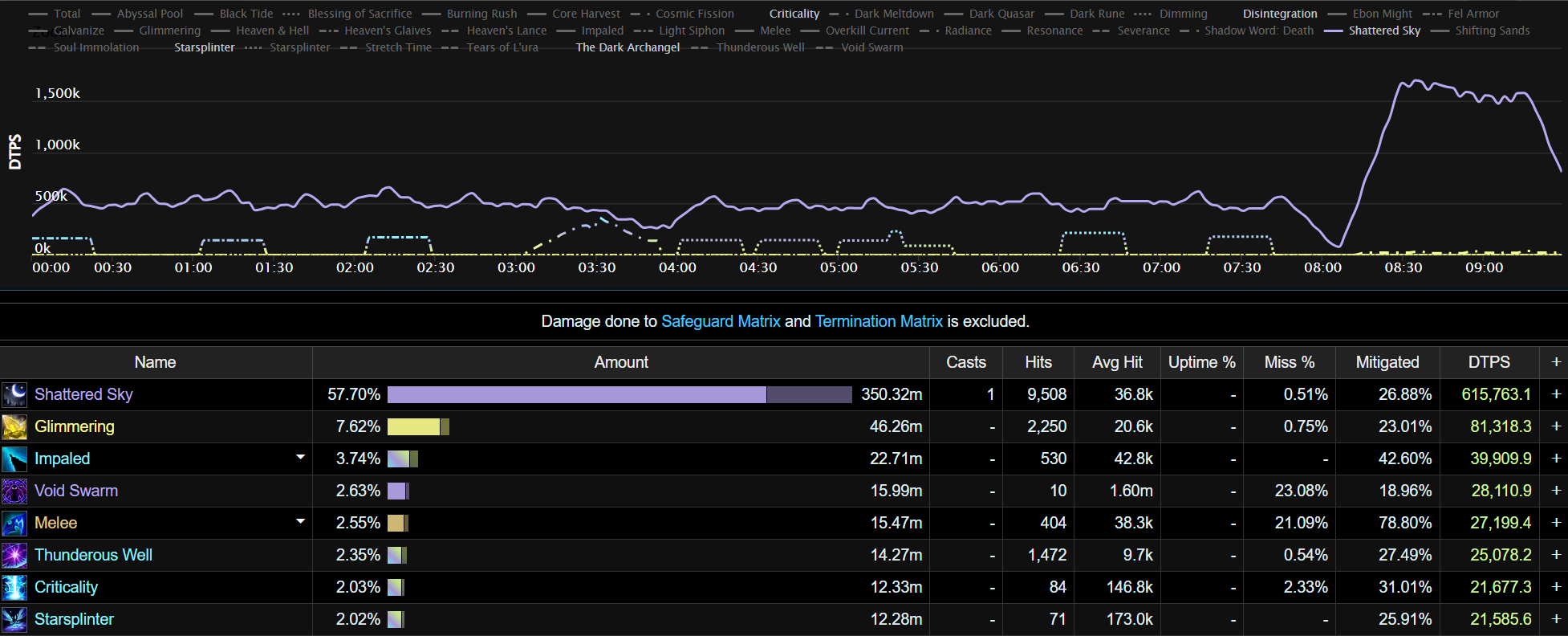
Task: Click the Impaled ability icon
Action: [14, 459]
